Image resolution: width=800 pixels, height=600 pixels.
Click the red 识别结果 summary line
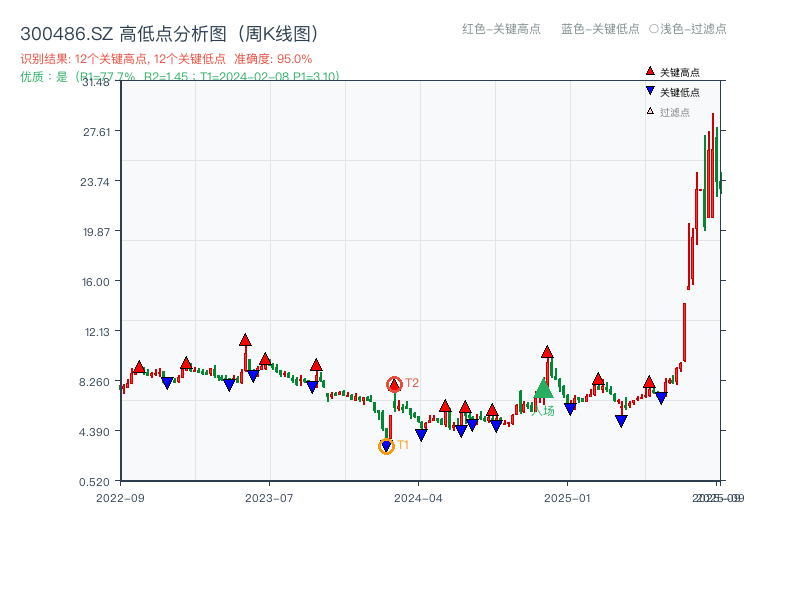click(166, 59)
